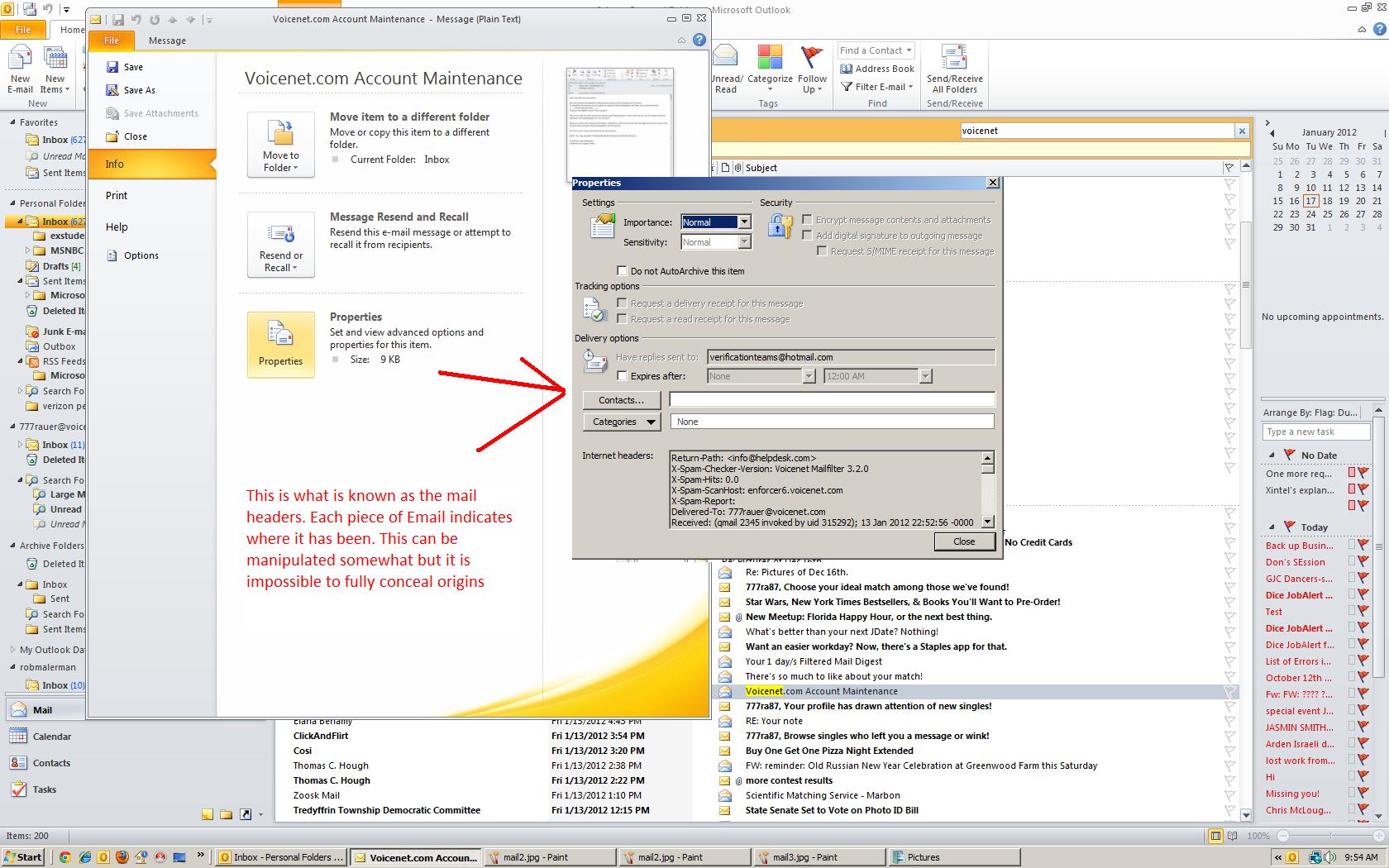
Task: Select Help in backstage menu
Action: [x=117, y=227]
